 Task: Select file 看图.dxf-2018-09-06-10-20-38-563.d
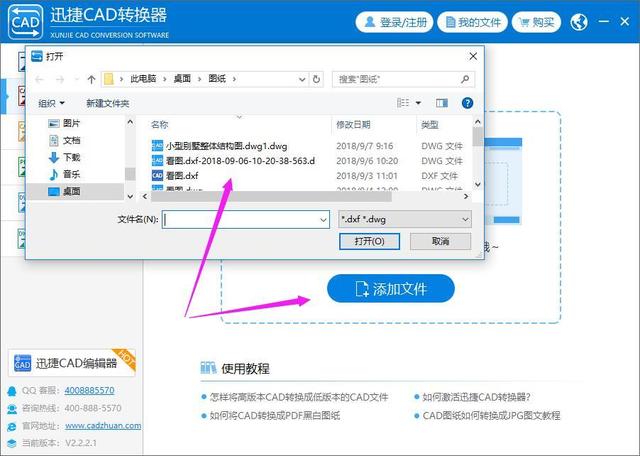point(240,160)
